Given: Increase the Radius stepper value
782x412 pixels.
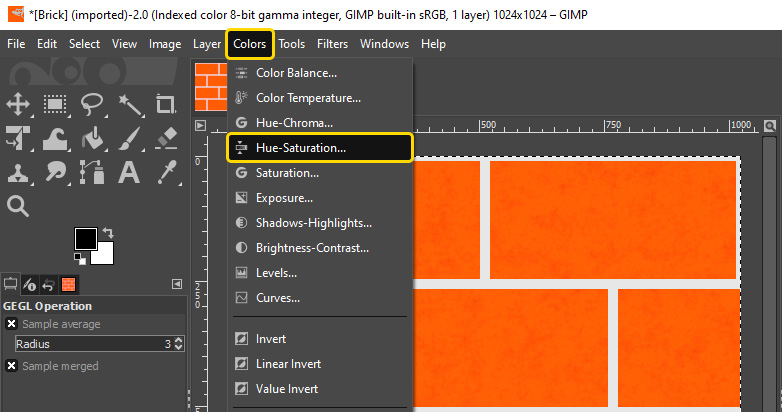Looking at the screenshot, I should click(179, 340).
